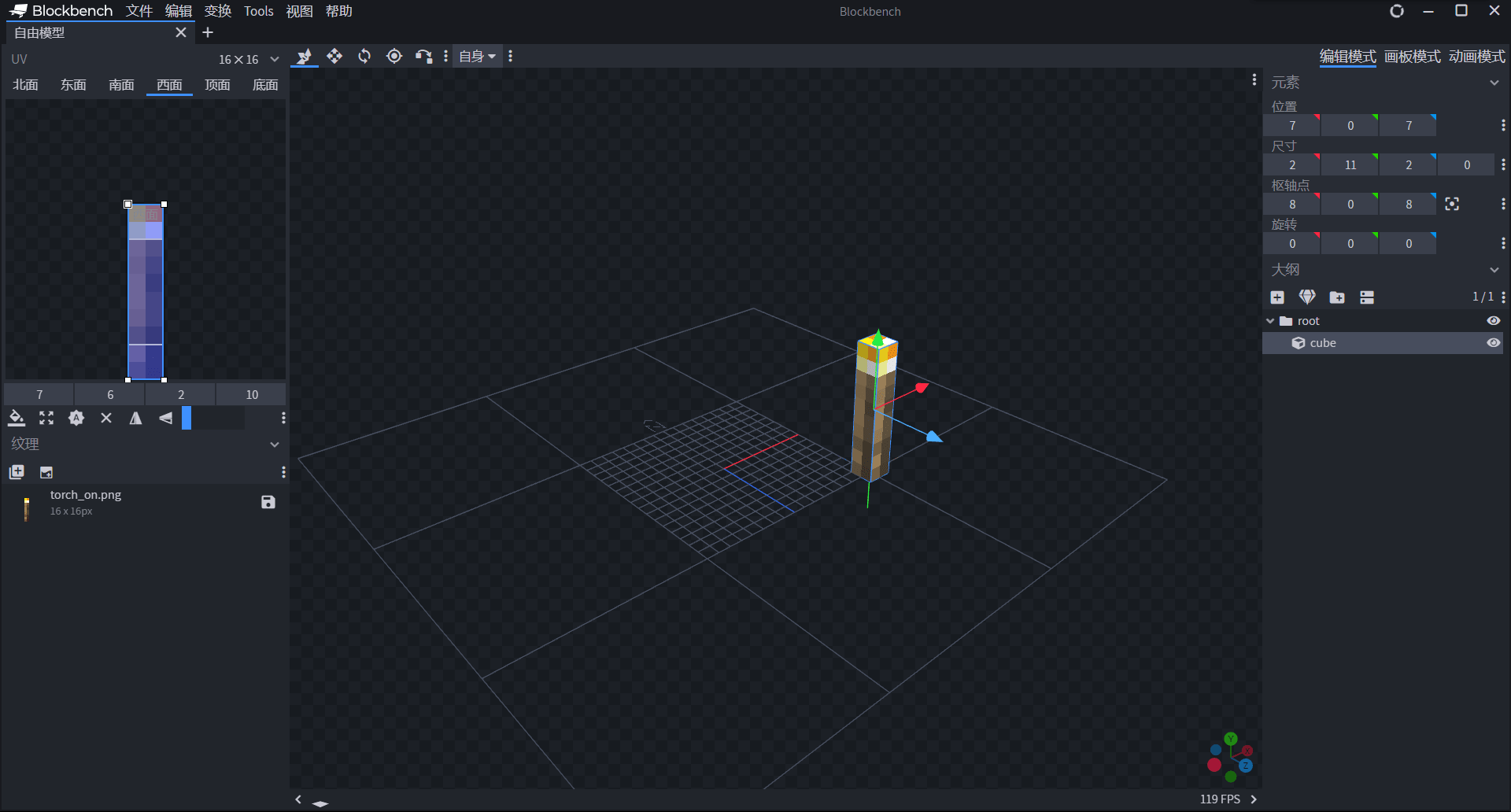
Task: Switch to 北面 UV face tab
Action: (x=25, y=85)
